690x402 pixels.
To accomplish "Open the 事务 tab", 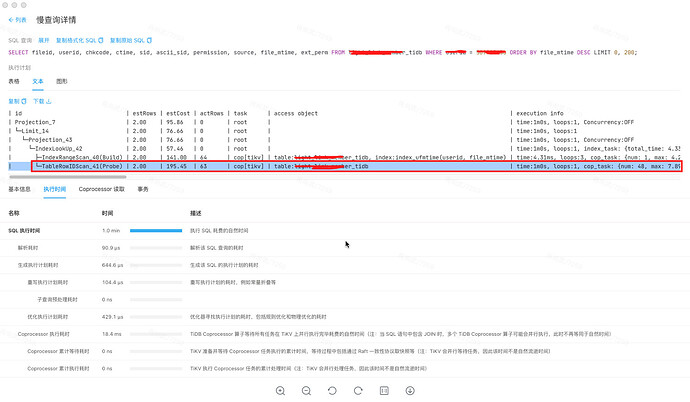I will (x=143, y=188).
